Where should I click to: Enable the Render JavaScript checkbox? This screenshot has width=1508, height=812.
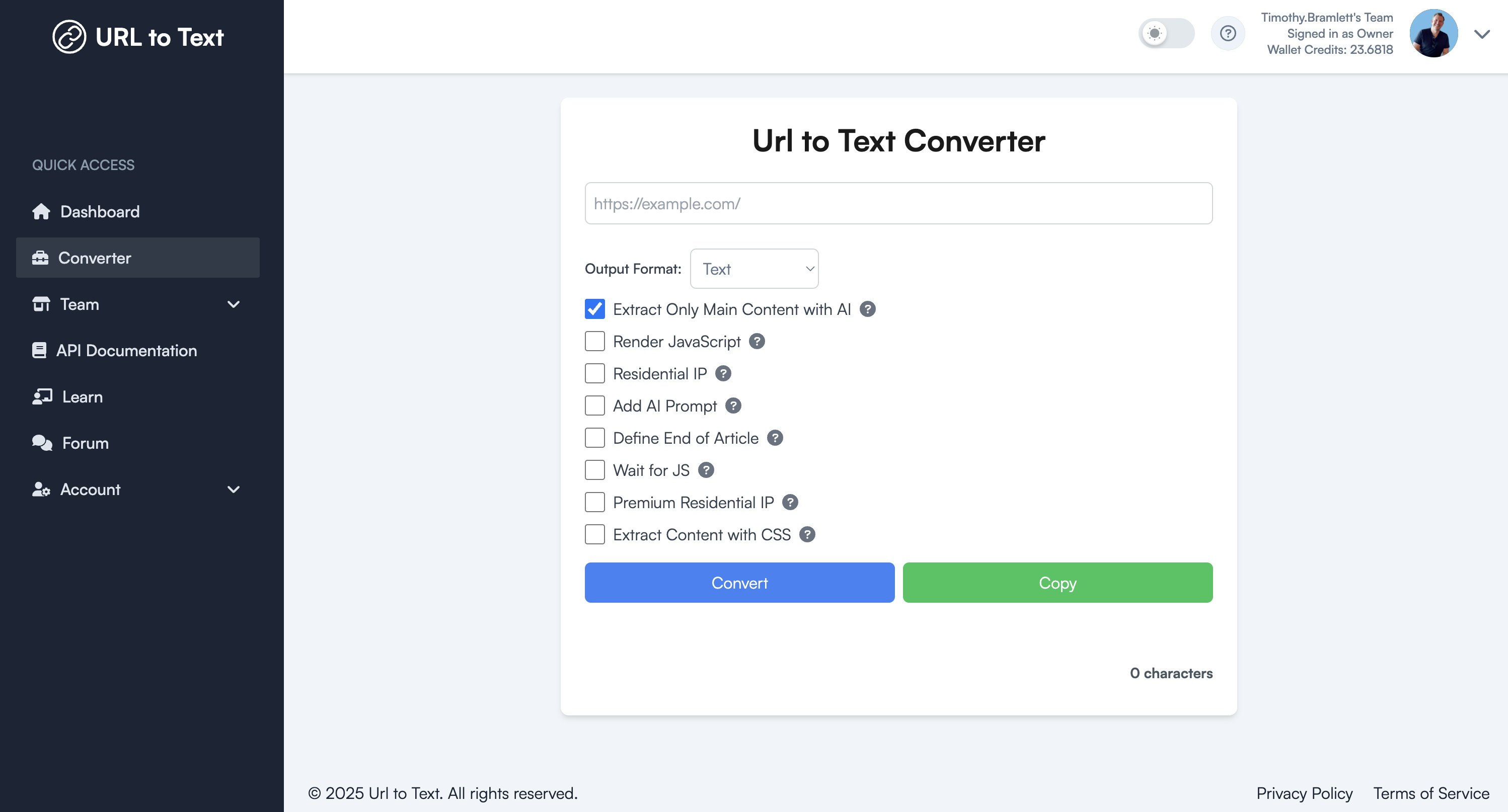[x=595, y=341]
